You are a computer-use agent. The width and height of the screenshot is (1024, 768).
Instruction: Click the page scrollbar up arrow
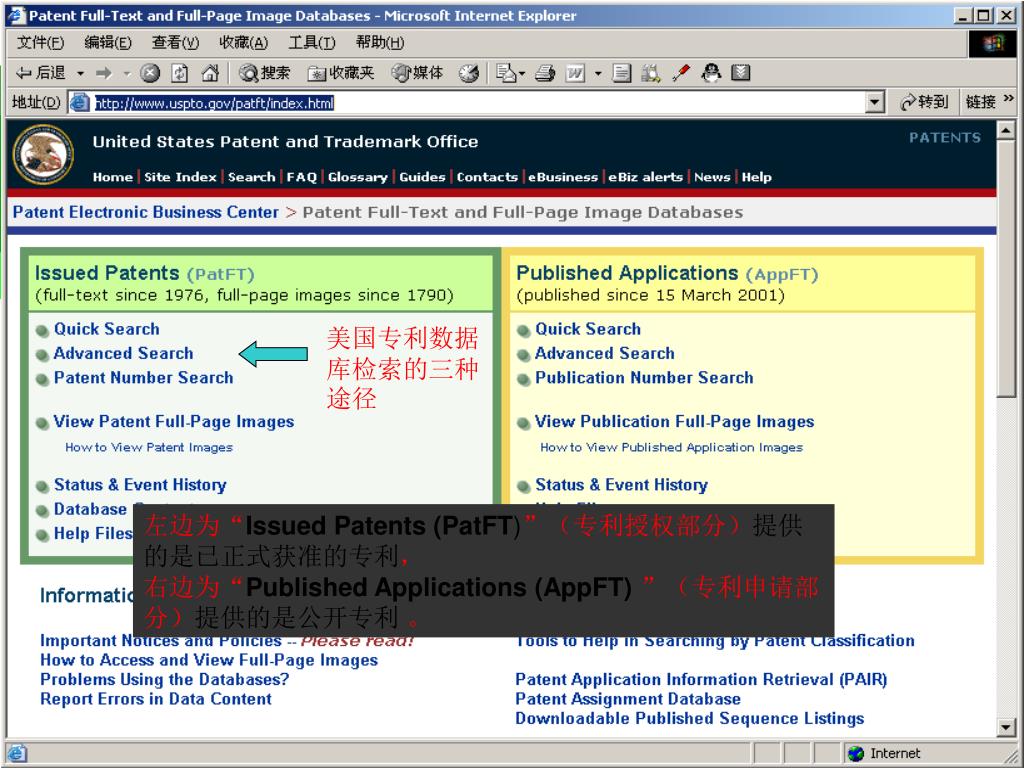(x=1006, y=130)
